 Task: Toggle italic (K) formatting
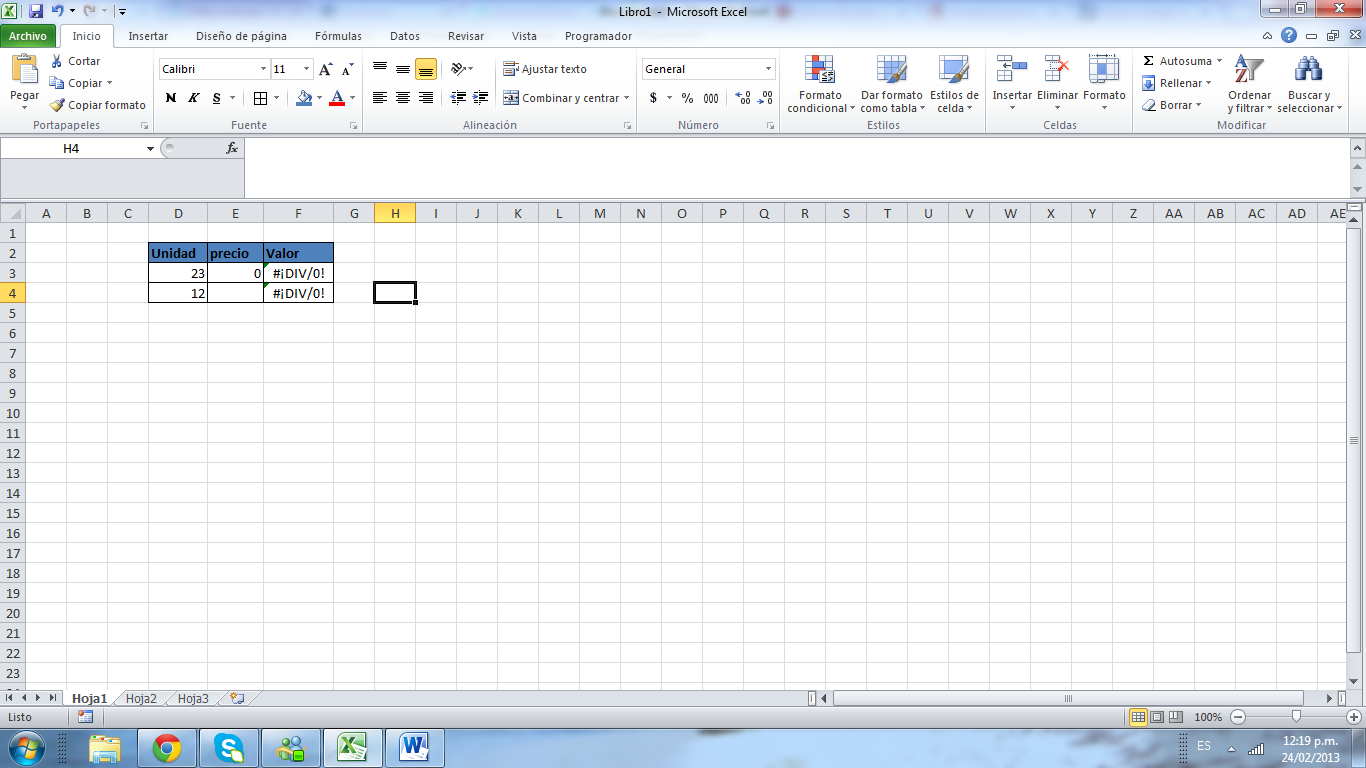194,98
